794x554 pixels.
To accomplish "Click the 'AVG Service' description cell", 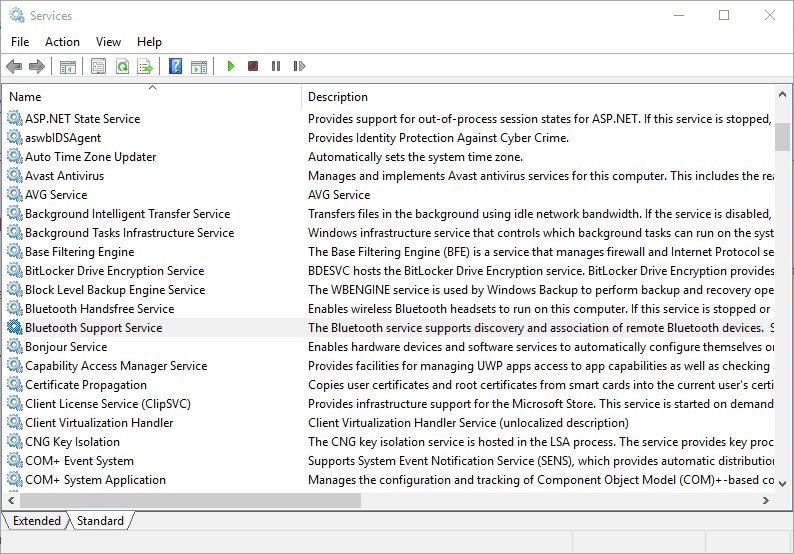I will tap(339, 194).
